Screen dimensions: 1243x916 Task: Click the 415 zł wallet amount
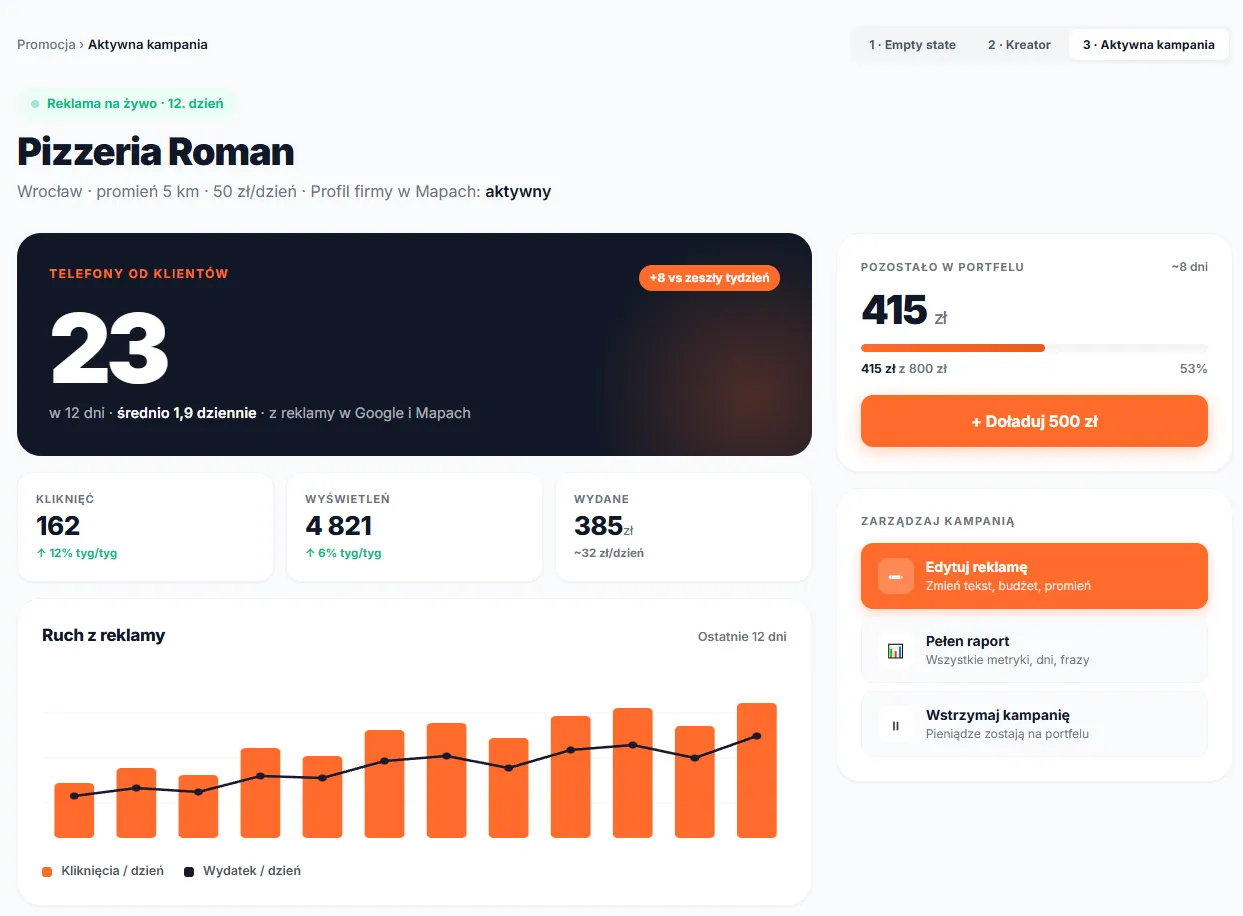904,311
